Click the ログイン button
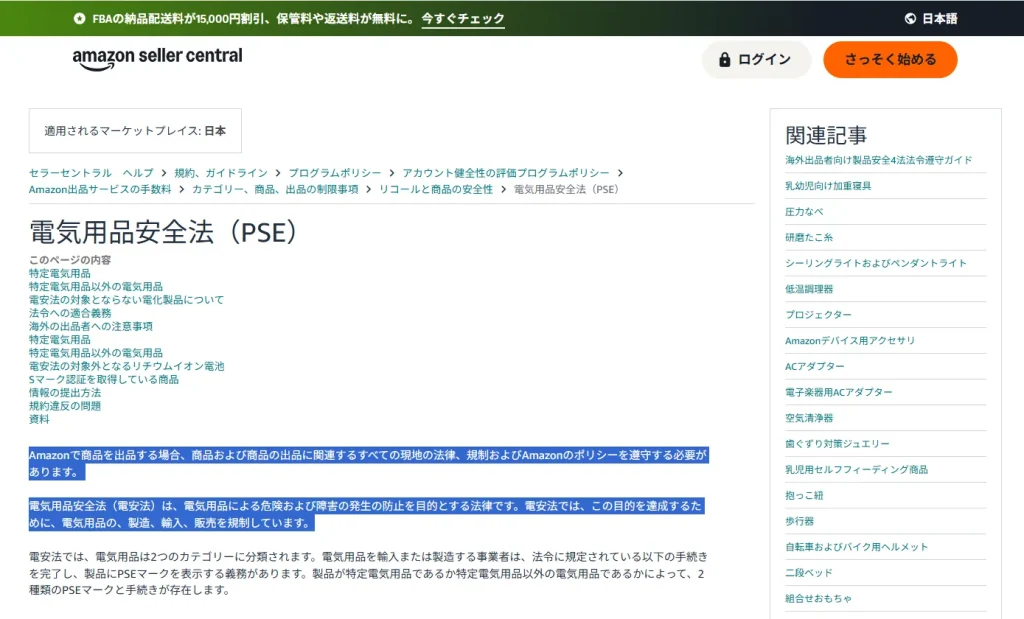Image resolution: width=1024 pixels, height=619 pixels. tap(756, 59)
